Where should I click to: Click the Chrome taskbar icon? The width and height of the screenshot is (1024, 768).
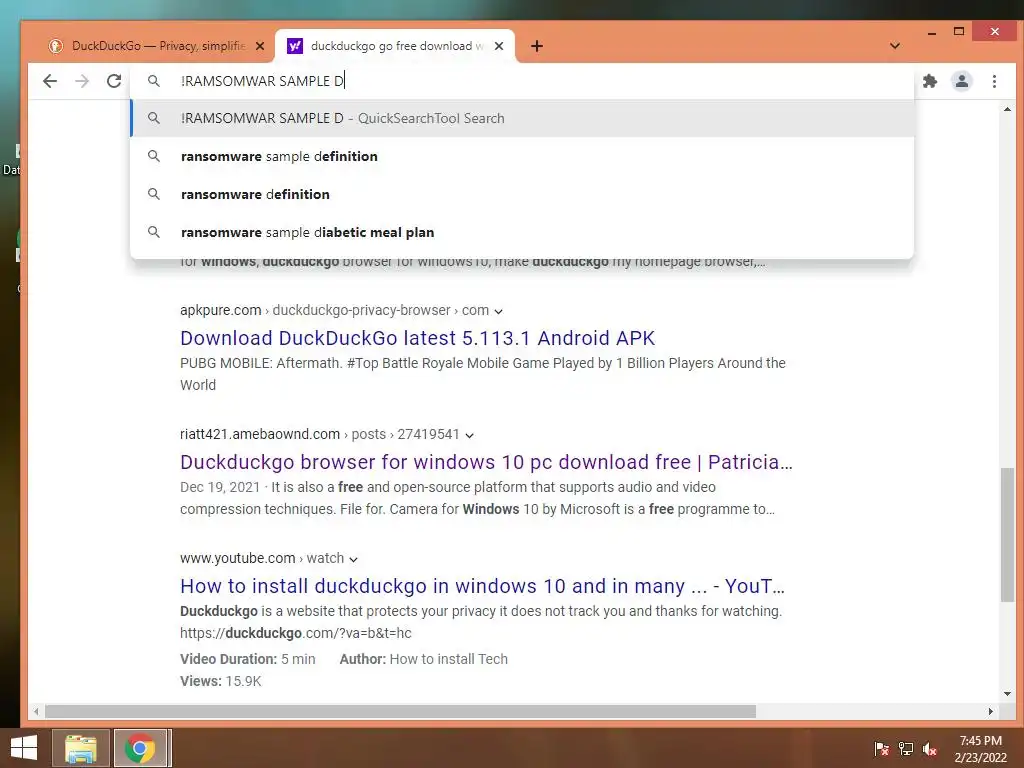(140, 748)
